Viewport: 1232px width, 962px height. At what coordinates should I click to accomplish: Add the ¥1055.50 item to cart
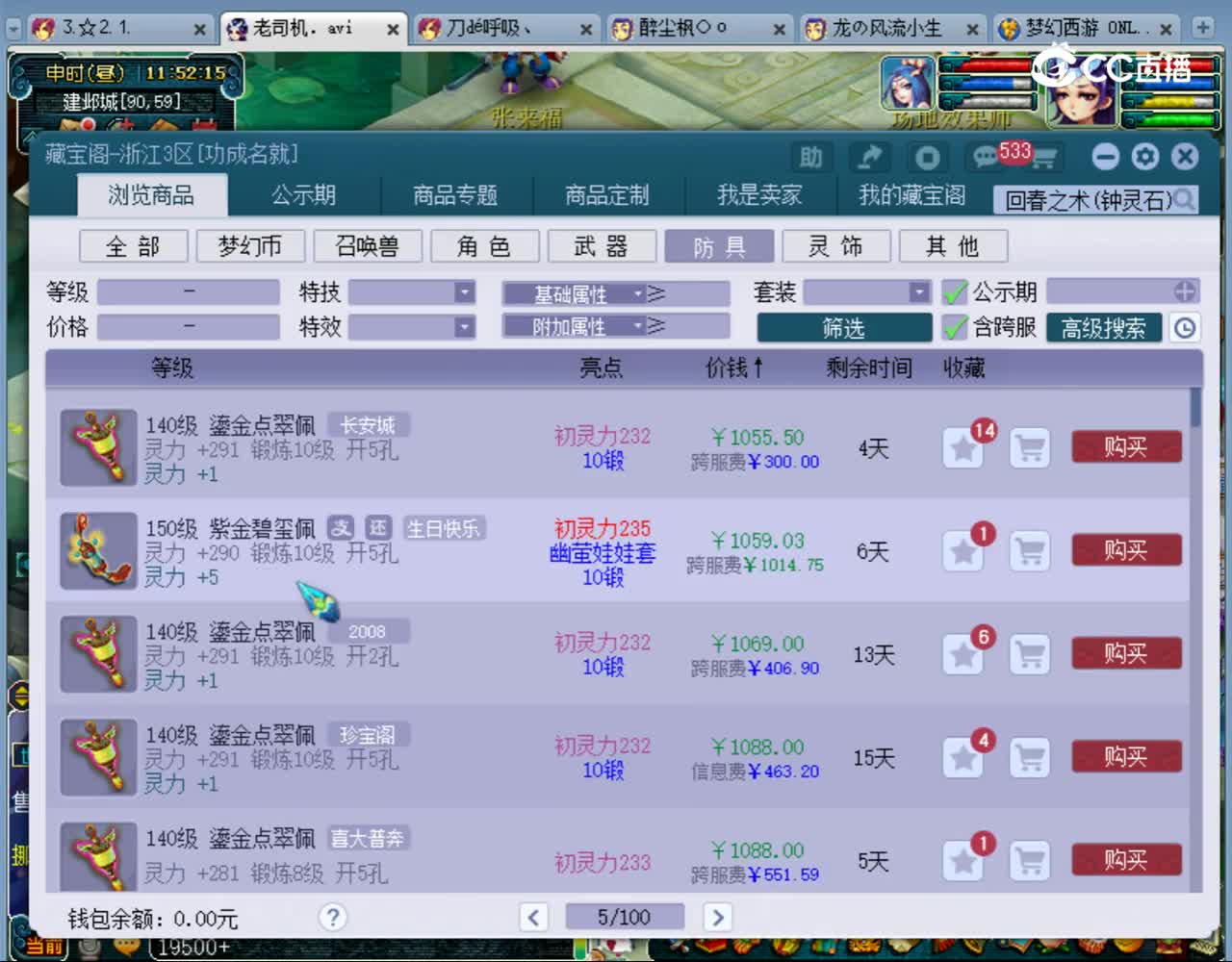coord(1030,448)
